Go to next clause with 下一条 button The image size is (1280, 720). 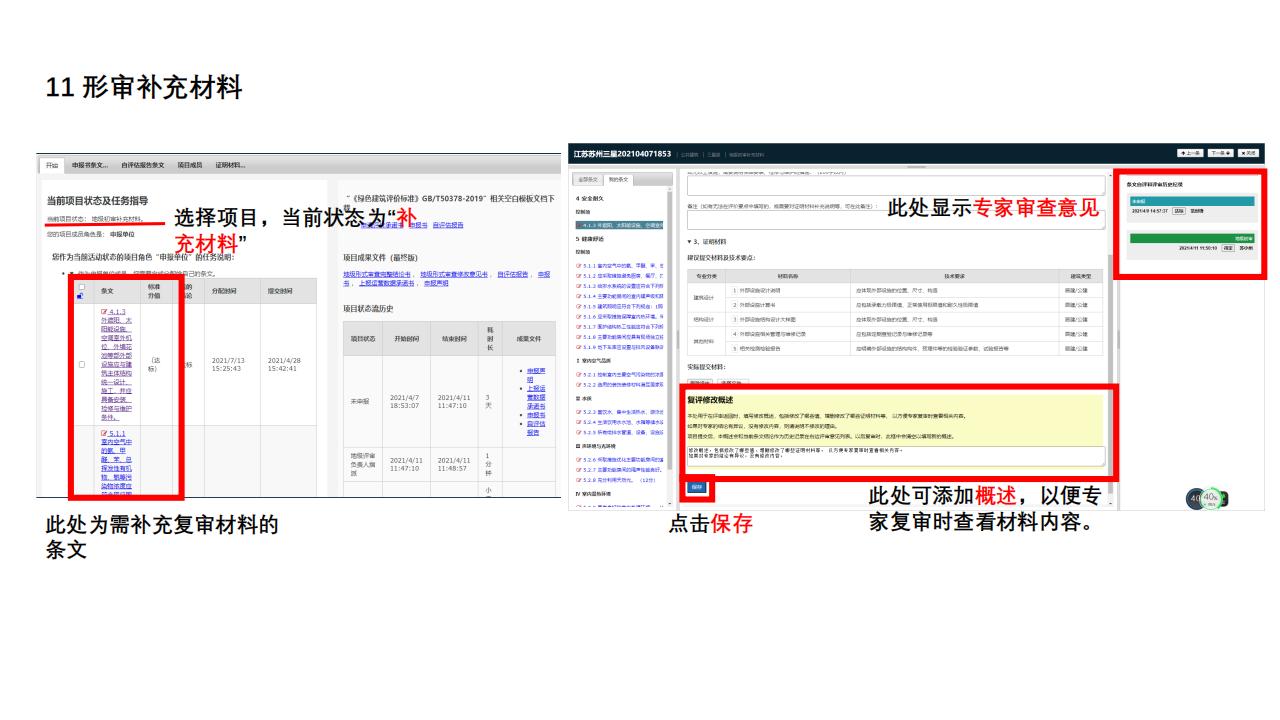(x=1220, y=153)
